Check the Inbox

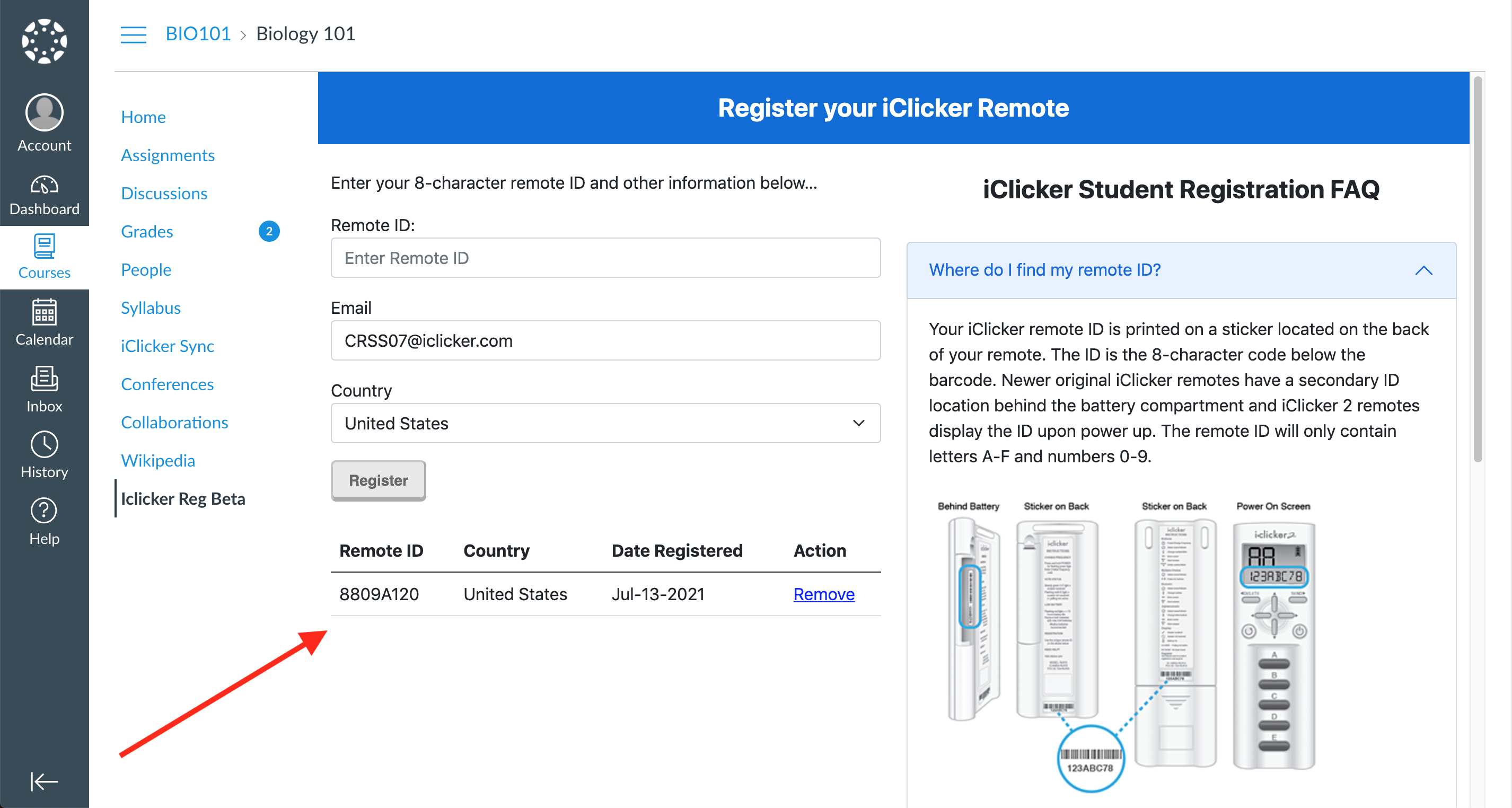tap(44, 389)
